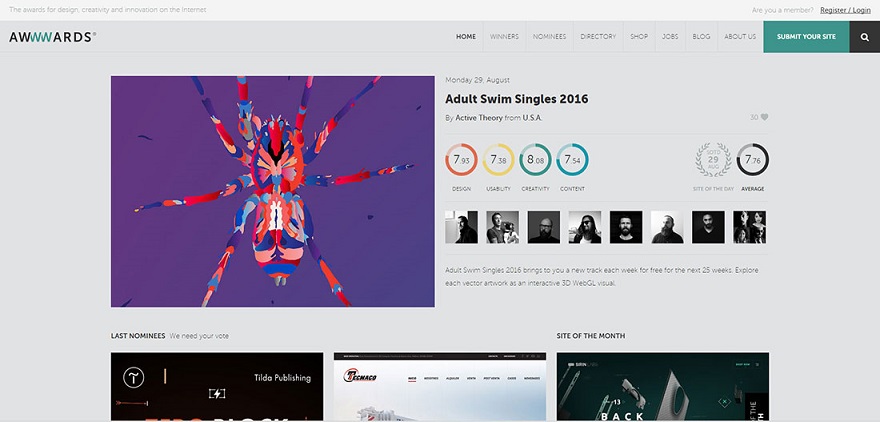Open the Tecmaco nominee thumbnail

click(x=440, y=387)
